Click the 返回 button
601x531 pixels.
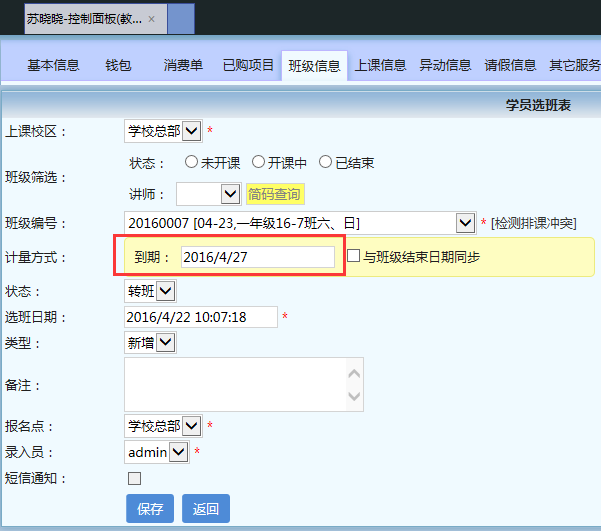pyautogui.click(x=206, y=507)
